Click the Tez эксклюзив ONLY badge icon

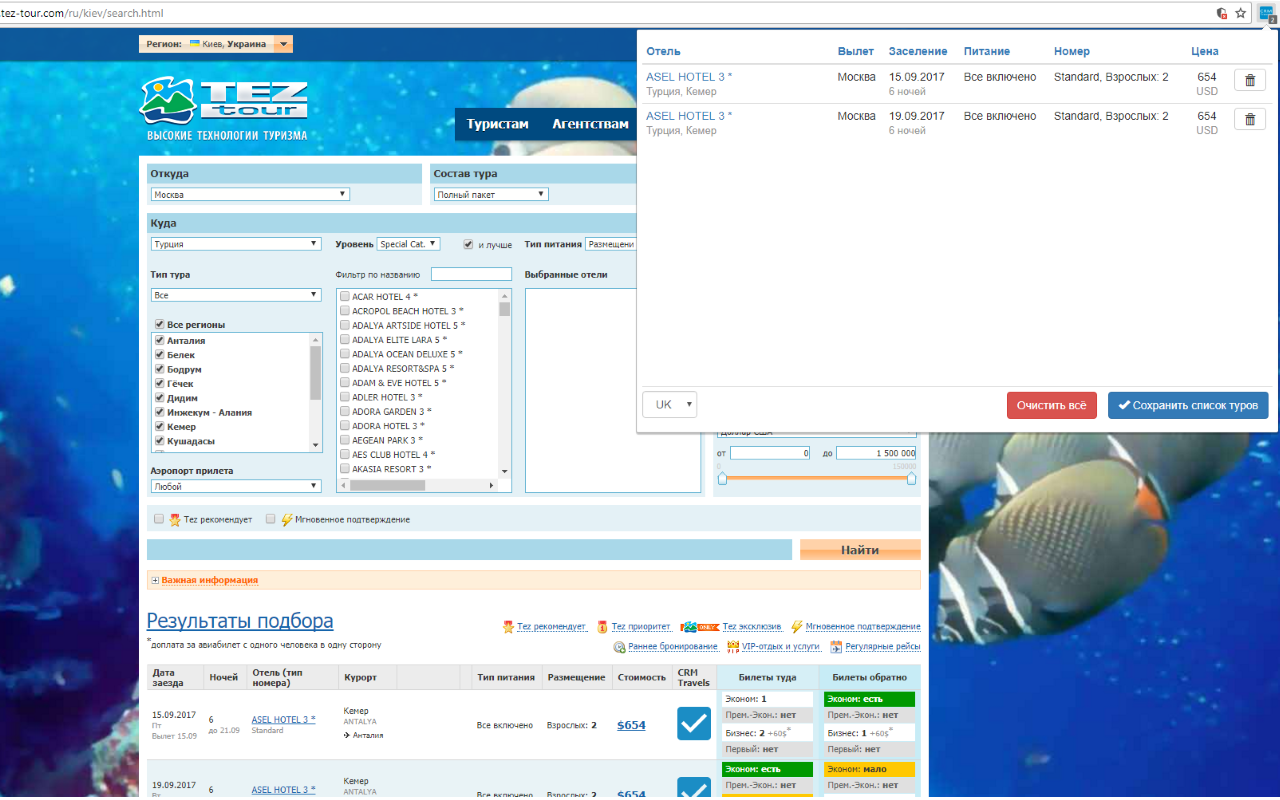click(700, 627)
